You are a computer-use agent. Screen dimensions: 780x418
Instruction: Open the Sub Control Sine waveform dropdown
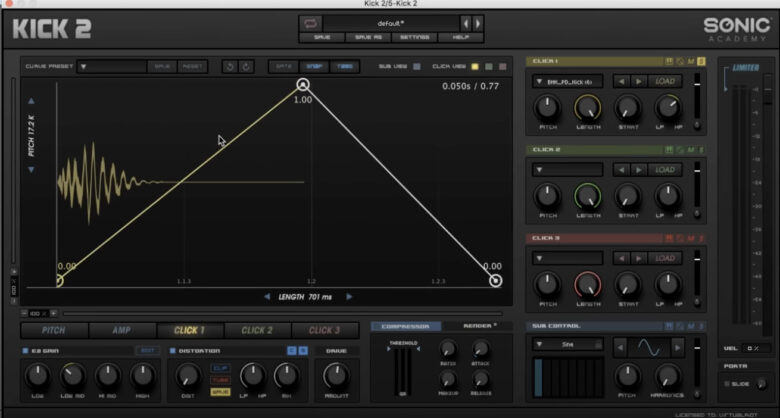tap(568, 344)
